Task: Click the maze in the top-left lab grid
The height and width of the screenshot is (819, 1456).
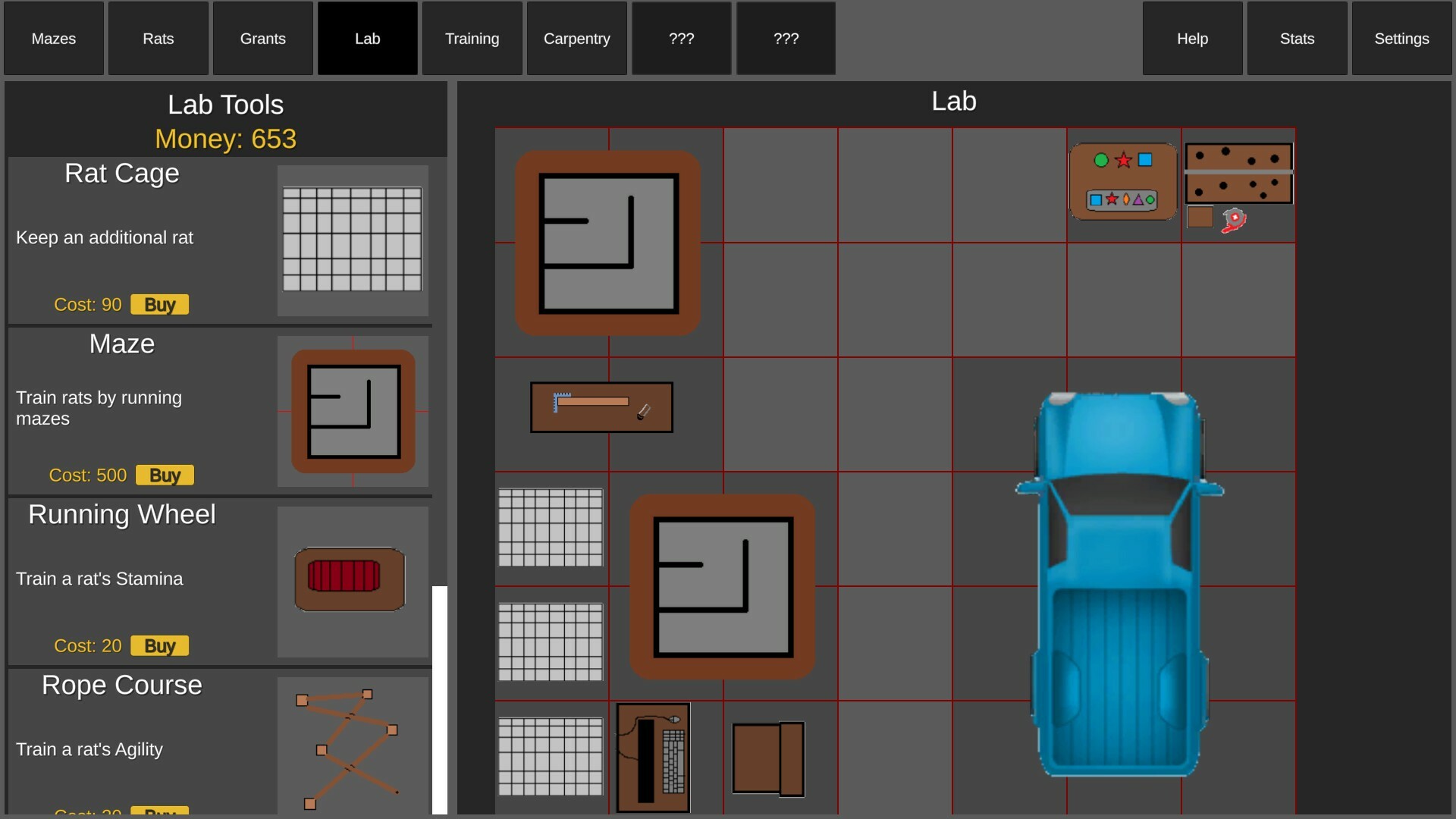Action: coord(607,243)
